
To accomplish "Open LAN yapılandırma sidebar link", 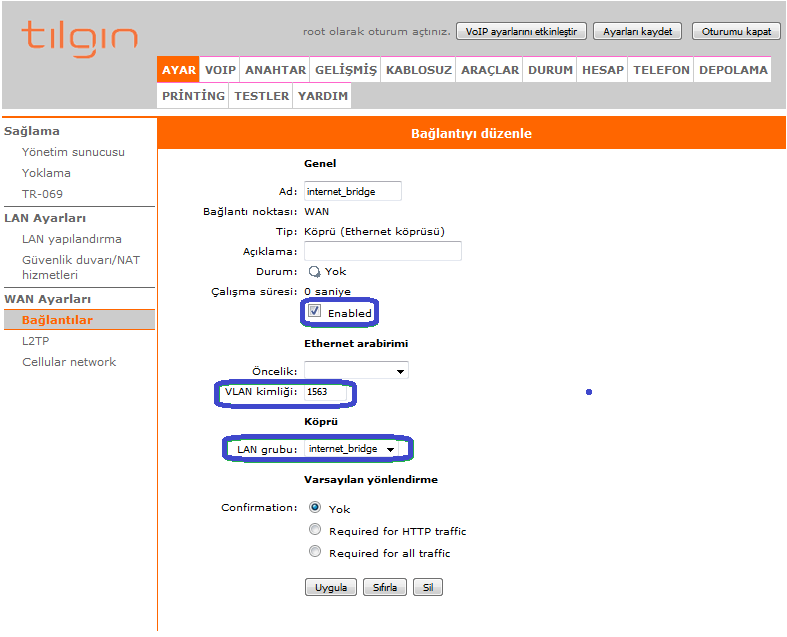I will (x=72, y=239).
